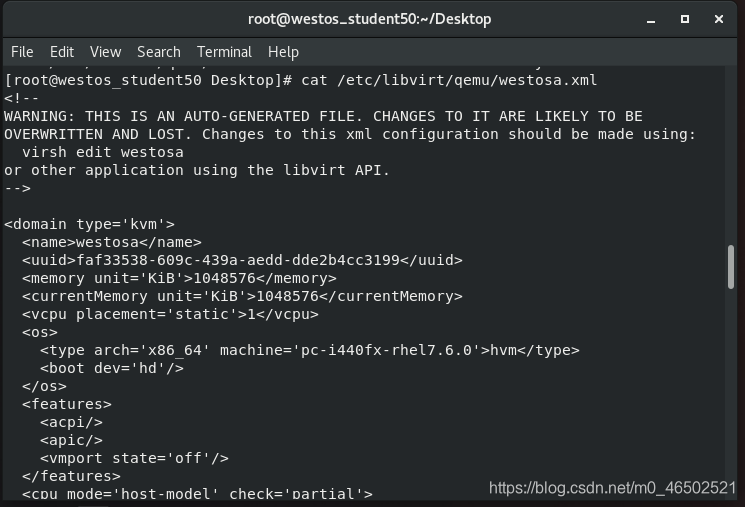Click the cat /etc/libvirt/qemu/westosa.xml command line
The width and height of the screenshot is (745, 507).
pos(301,80)
